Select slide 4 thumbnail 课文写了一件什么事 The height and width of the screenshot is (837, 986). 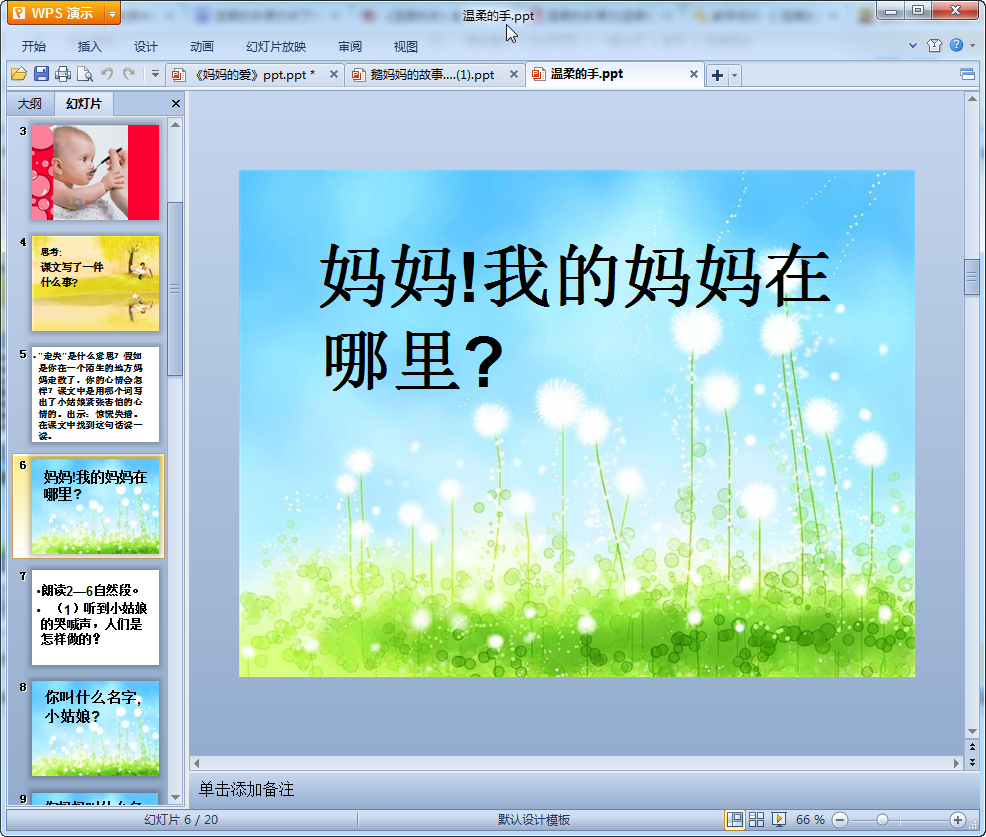point(96,284)
